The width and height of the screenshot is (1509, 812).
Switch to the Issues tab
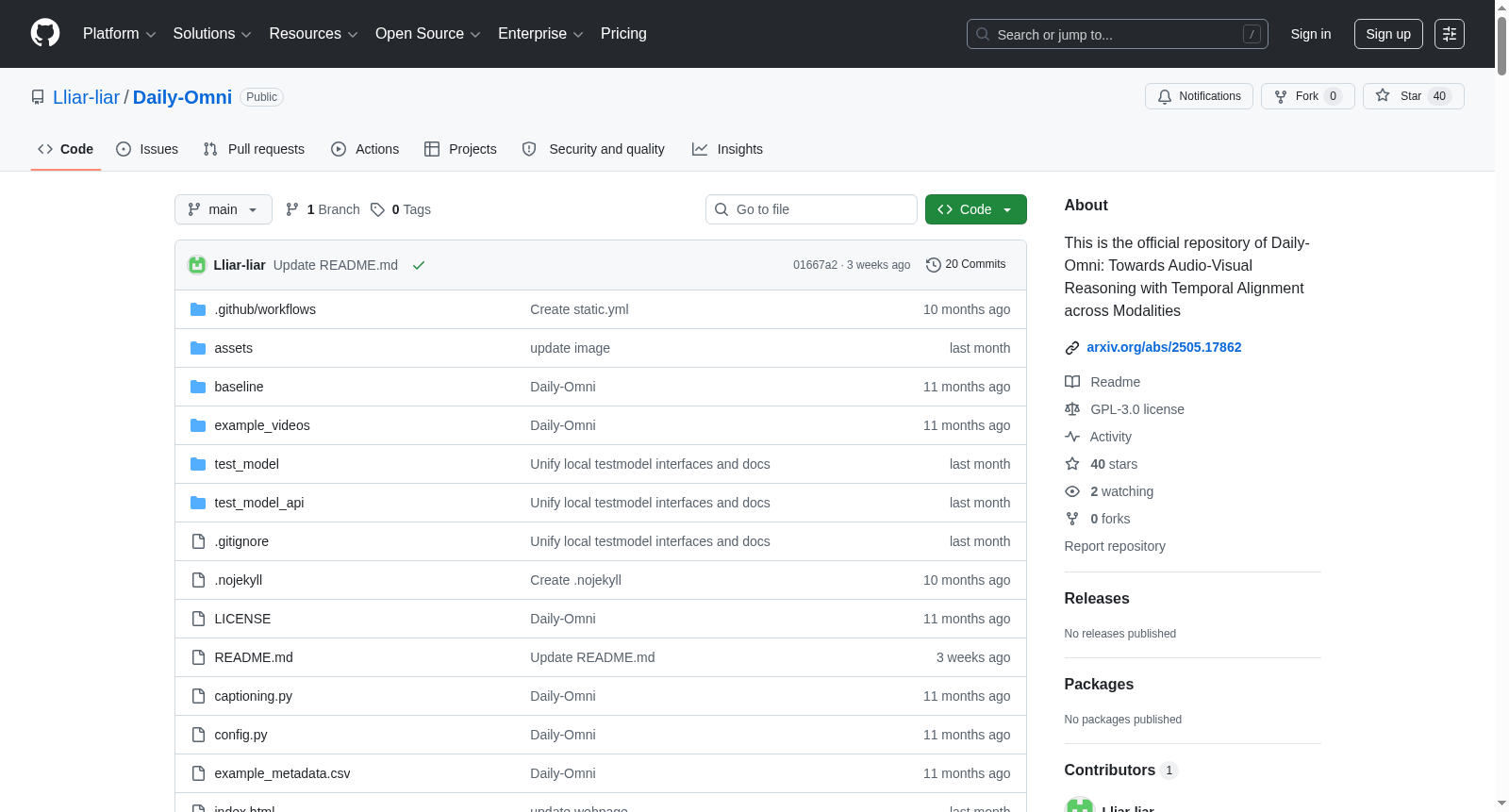[x=147, y=149]
